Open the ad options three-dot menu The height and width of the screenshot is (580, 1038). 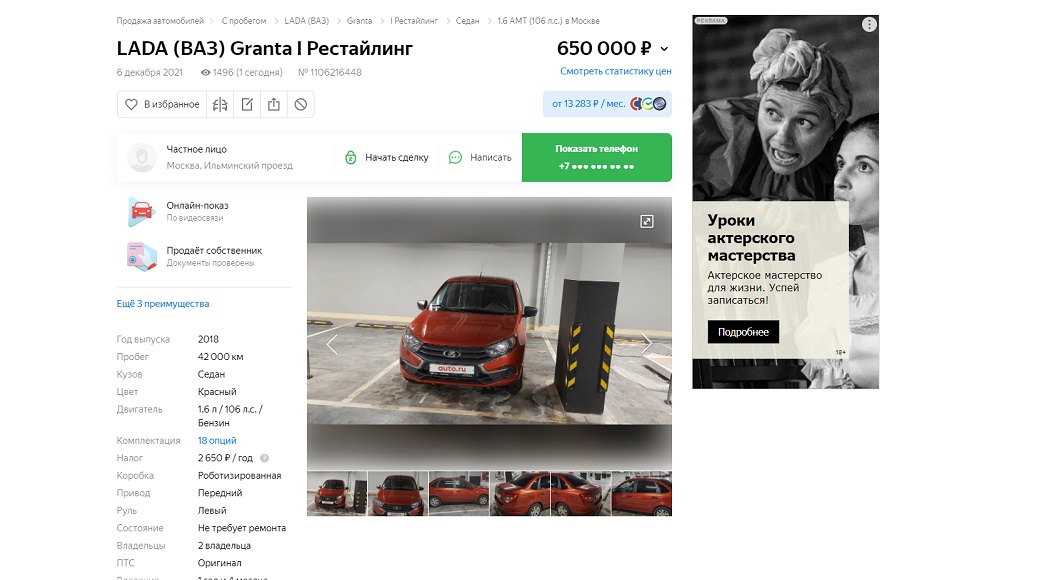pos(869,24)
